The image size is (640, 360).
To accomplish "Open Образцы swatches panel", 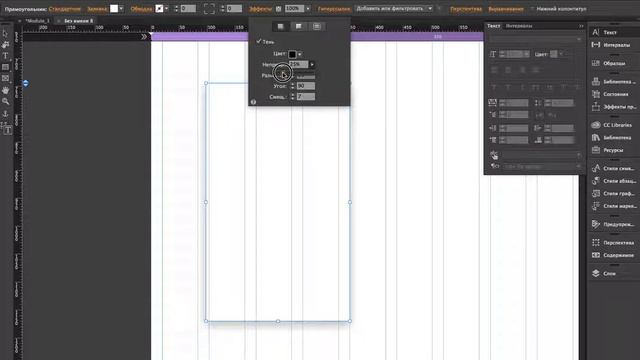I will (x=613, y=63).
